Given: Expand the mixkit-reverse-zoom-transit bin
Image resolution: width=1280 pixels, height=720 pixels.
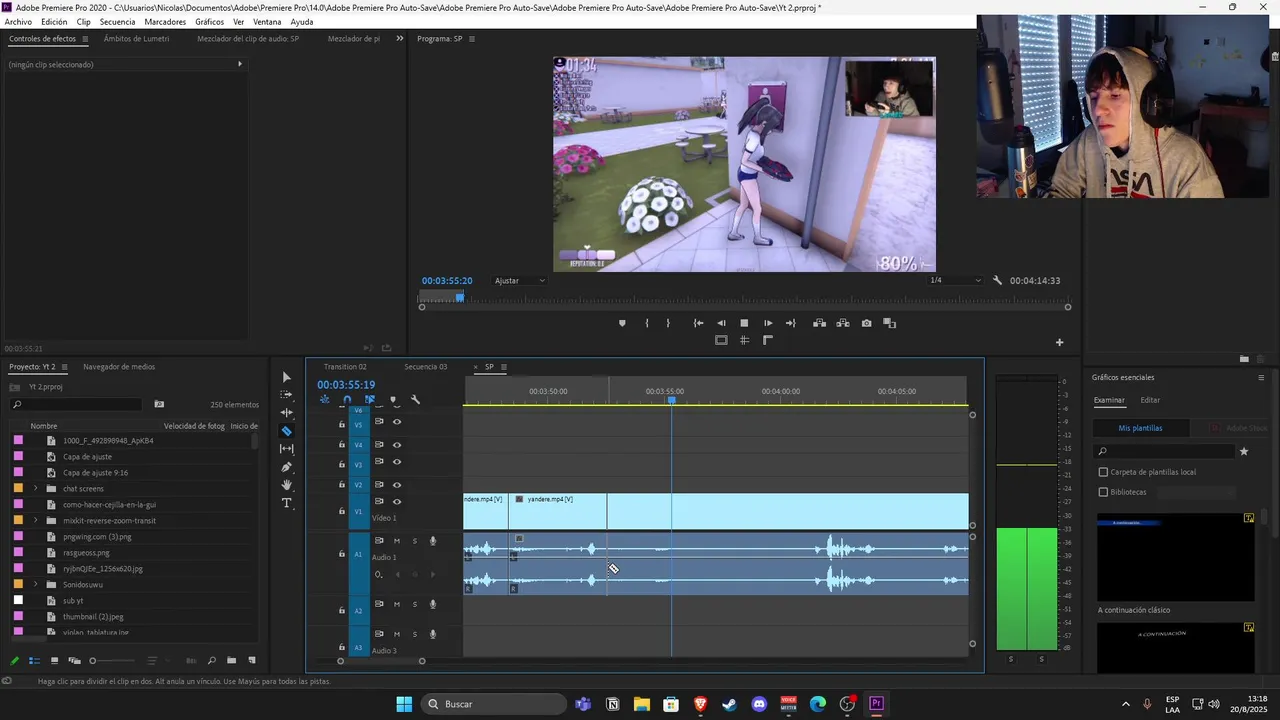Looking at the screenshot, I should pyautogui.click(x=36, y=521).
